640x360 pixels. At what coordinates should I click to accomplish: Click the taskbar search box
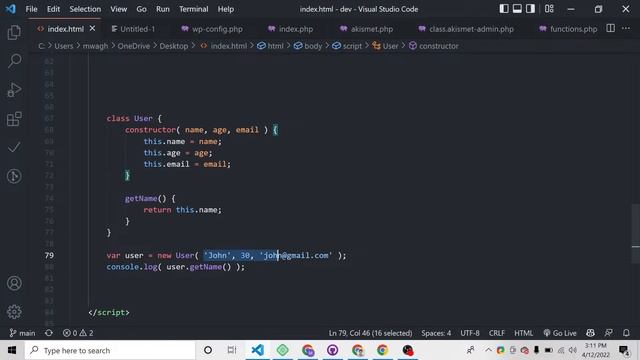pyautogui.click(x=110, y=350)
